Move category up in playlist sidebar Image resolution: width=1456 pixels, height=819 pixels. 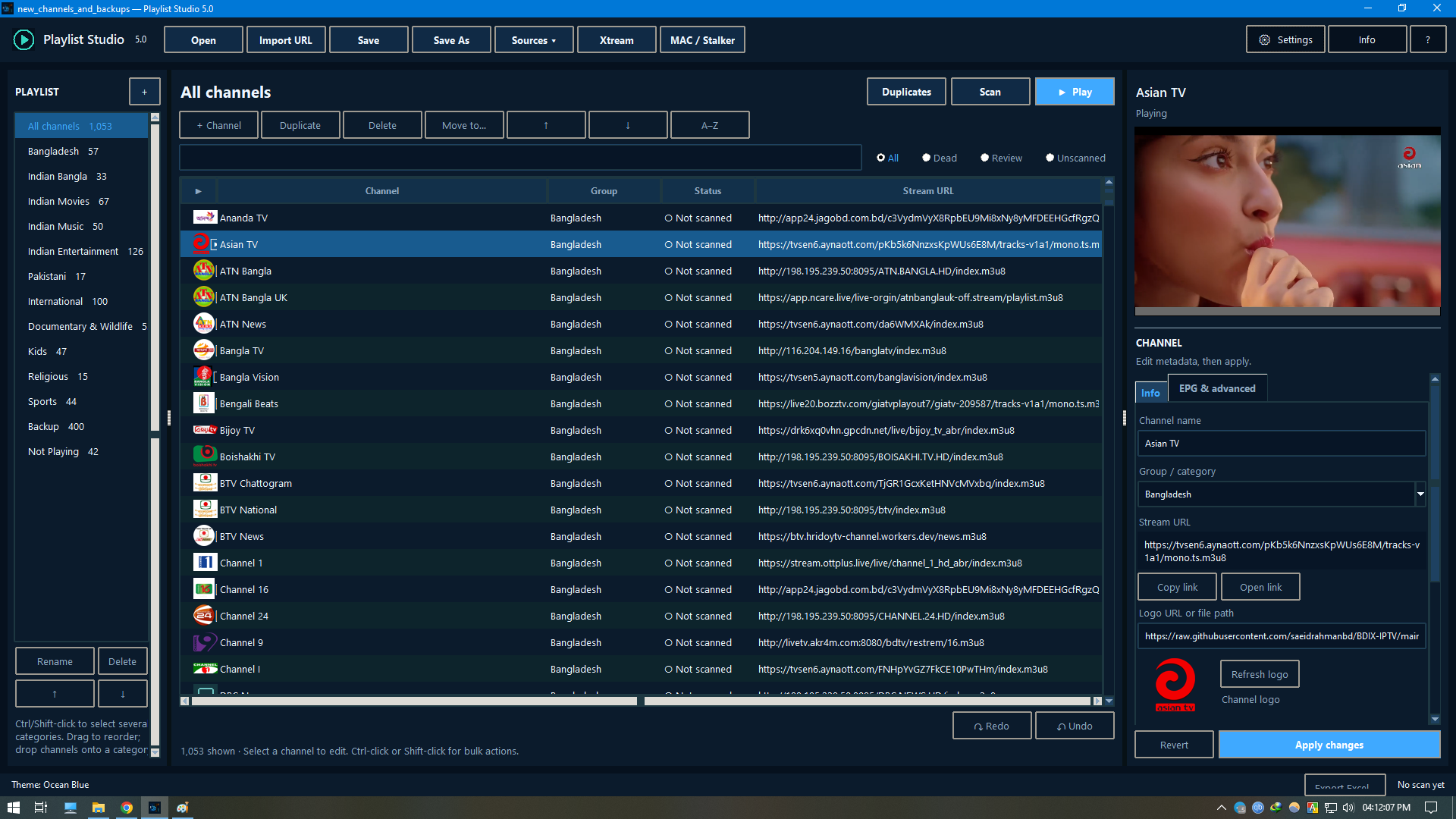point(55,694)
